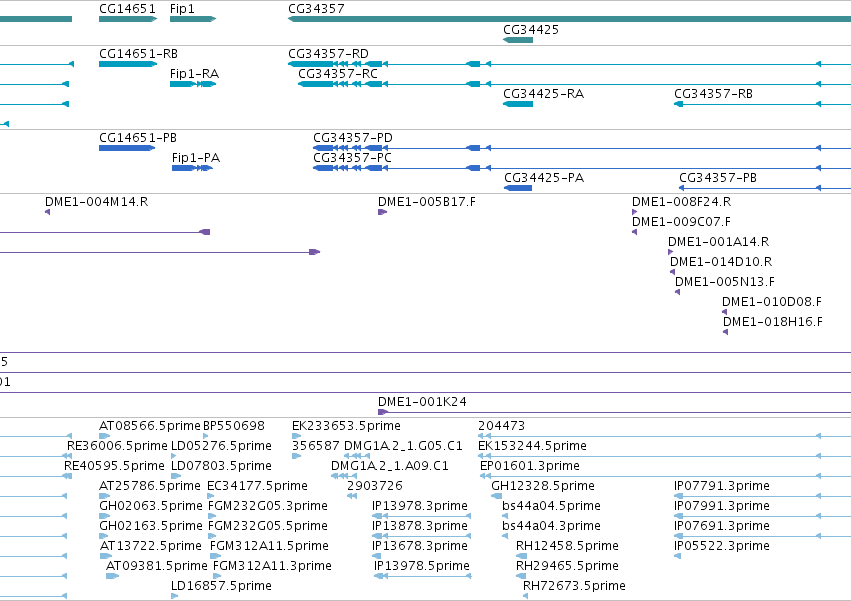
Task: Click the GH12328.5prime EST label
Action: click(x=543, y=486)
